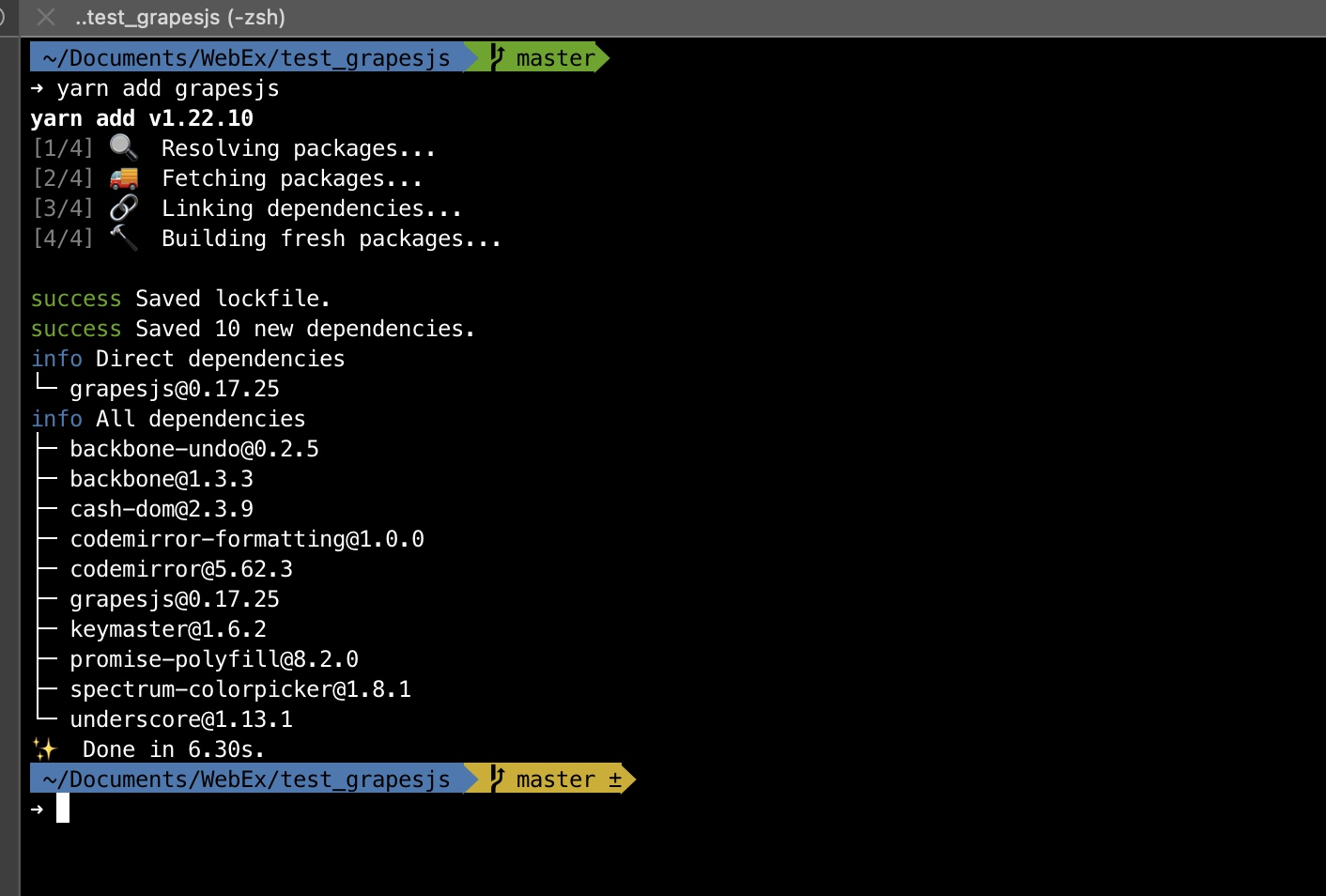The width and height of the screenshot is (1326, 896).
Task: Click the git branch icon beside master ±
Action: (498, 779)
